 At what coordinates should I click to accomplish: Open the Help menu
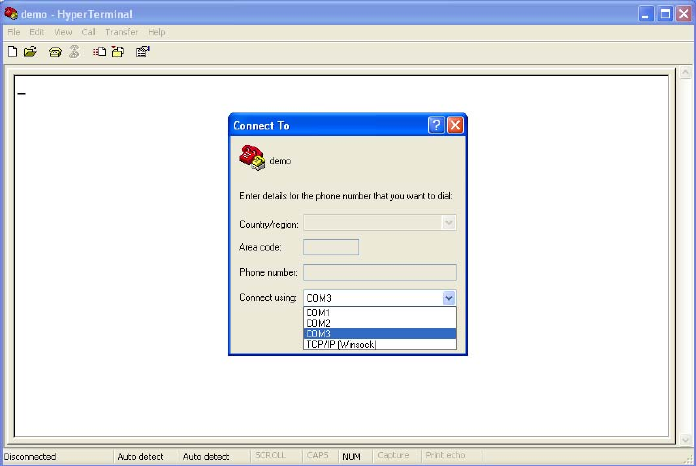coord(157,32)
